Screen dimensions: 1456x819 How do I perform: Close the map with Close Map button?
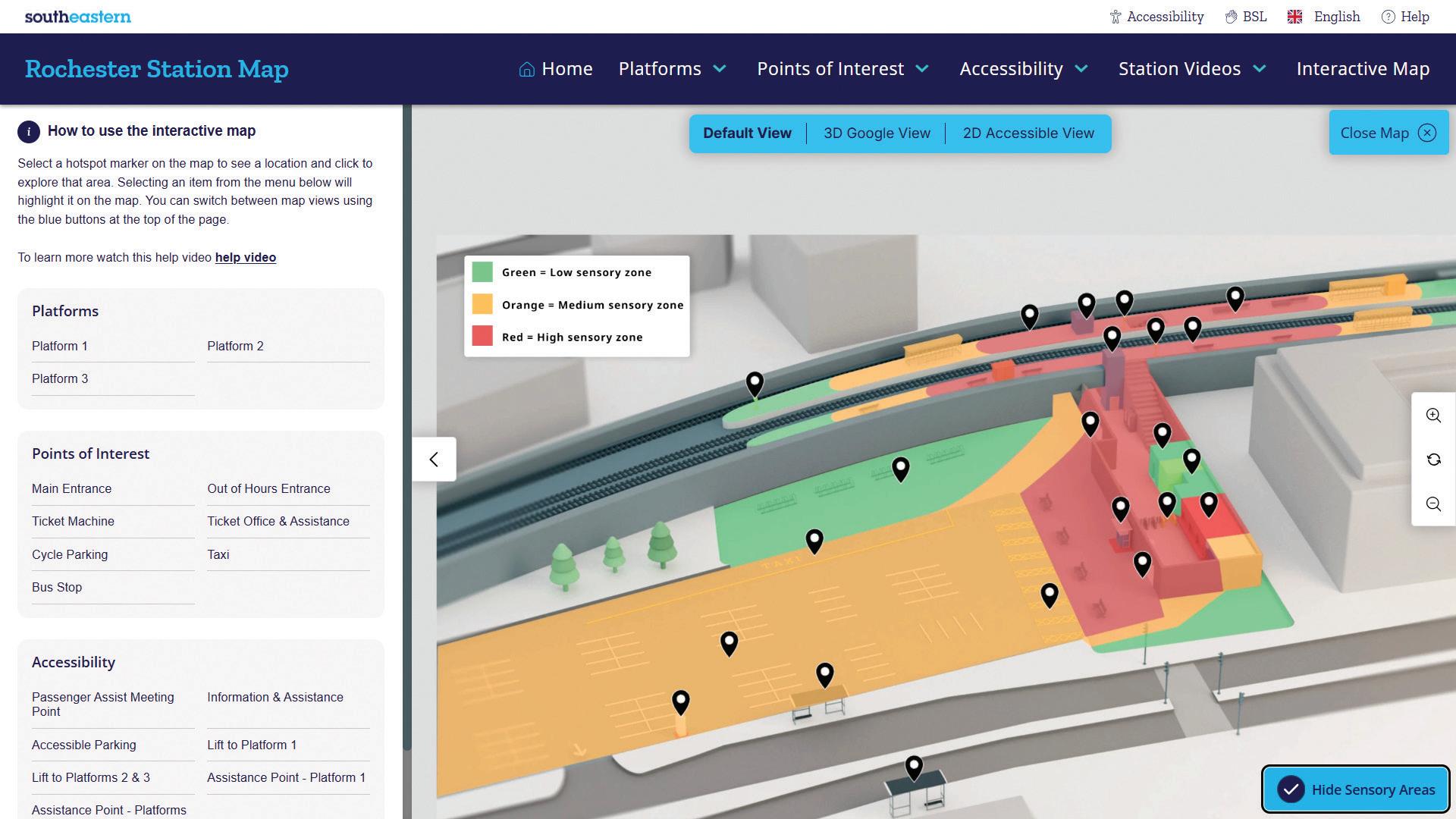[1388, 133]
